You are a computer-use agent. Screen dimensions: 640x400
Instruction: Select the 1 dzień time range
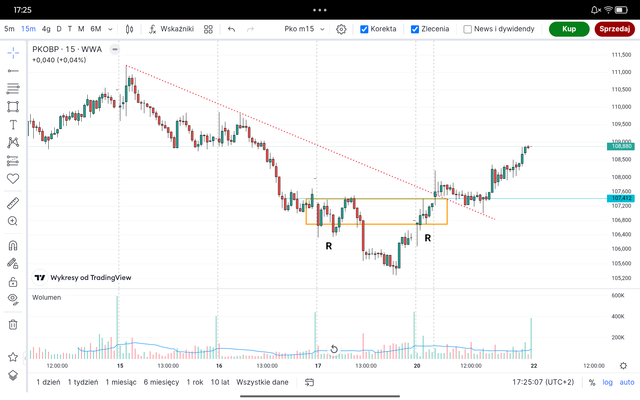click(48, 382)
